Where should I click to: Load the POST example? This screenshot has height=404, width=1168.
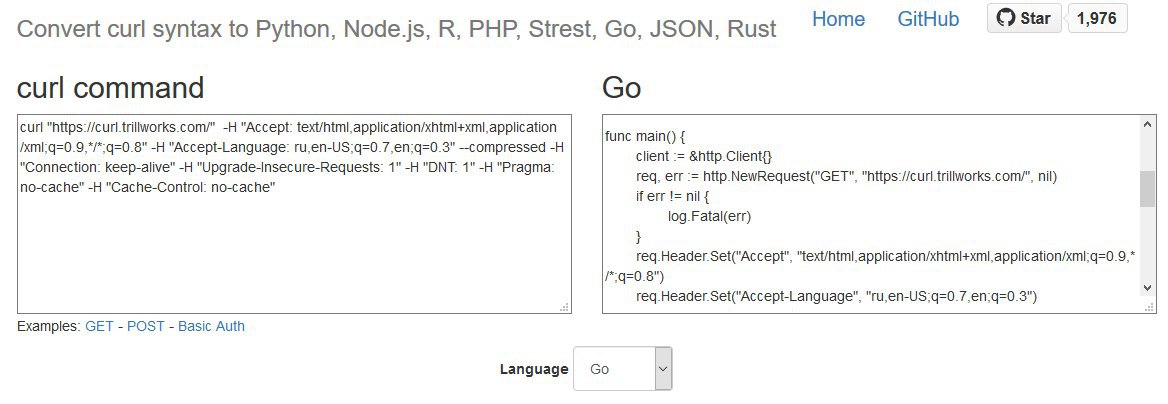coord(146,326)
